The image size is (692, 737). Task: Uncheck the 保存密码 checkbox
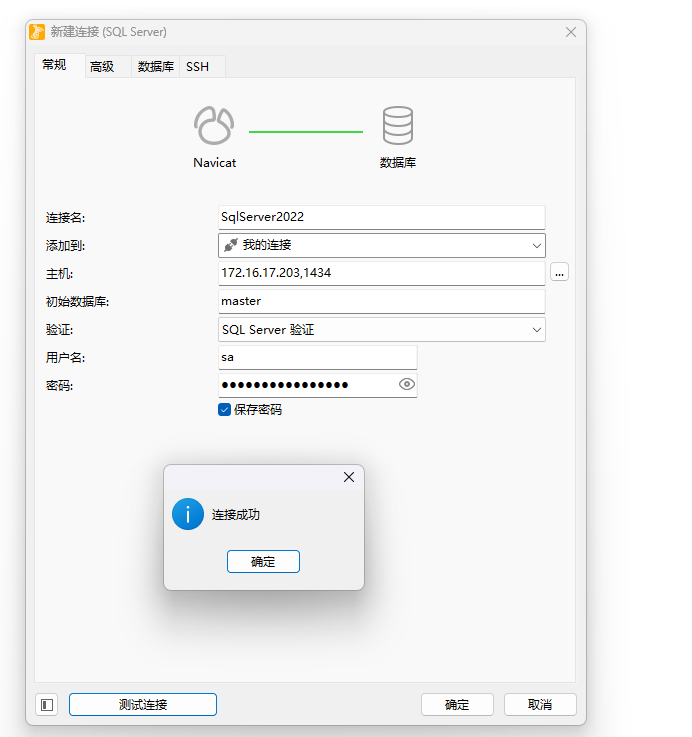coord(225,409)
